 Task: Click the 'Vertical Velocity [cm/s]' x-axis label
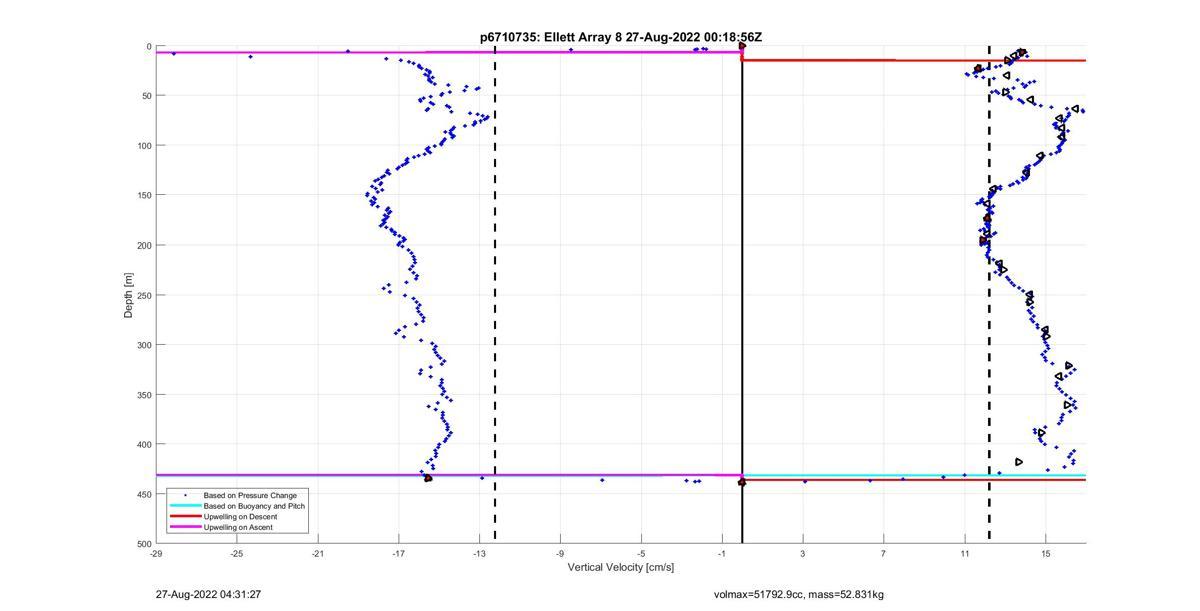point(621,567)
